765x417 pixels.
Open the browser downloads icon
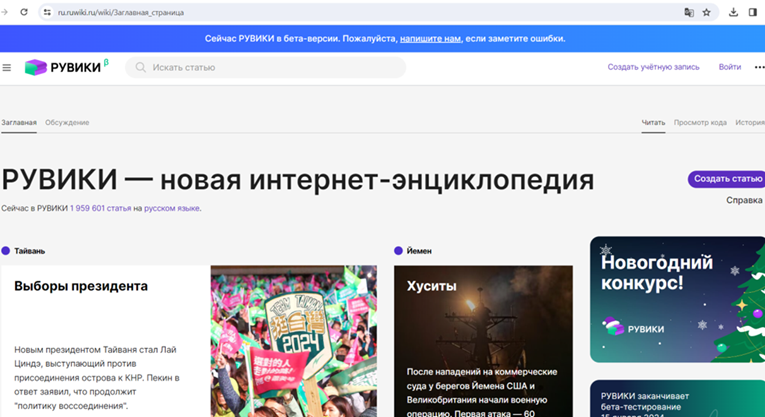(x=733, y=13)
